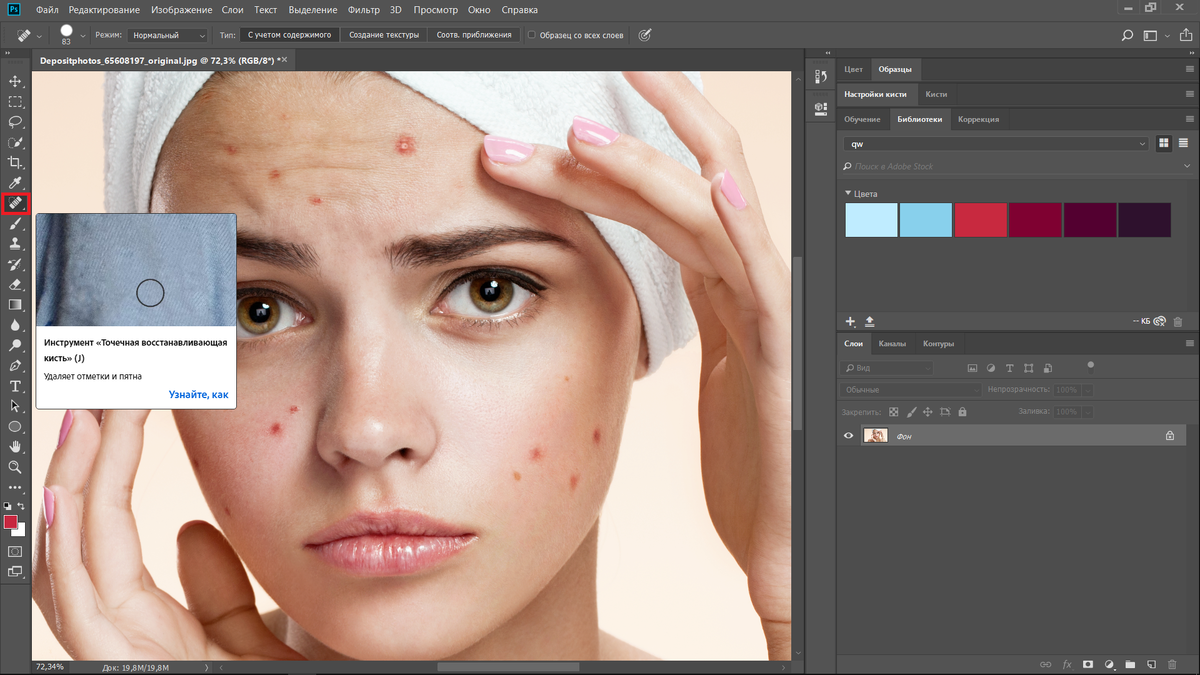Select the Horizontal Type tool

tap(15, 386)
